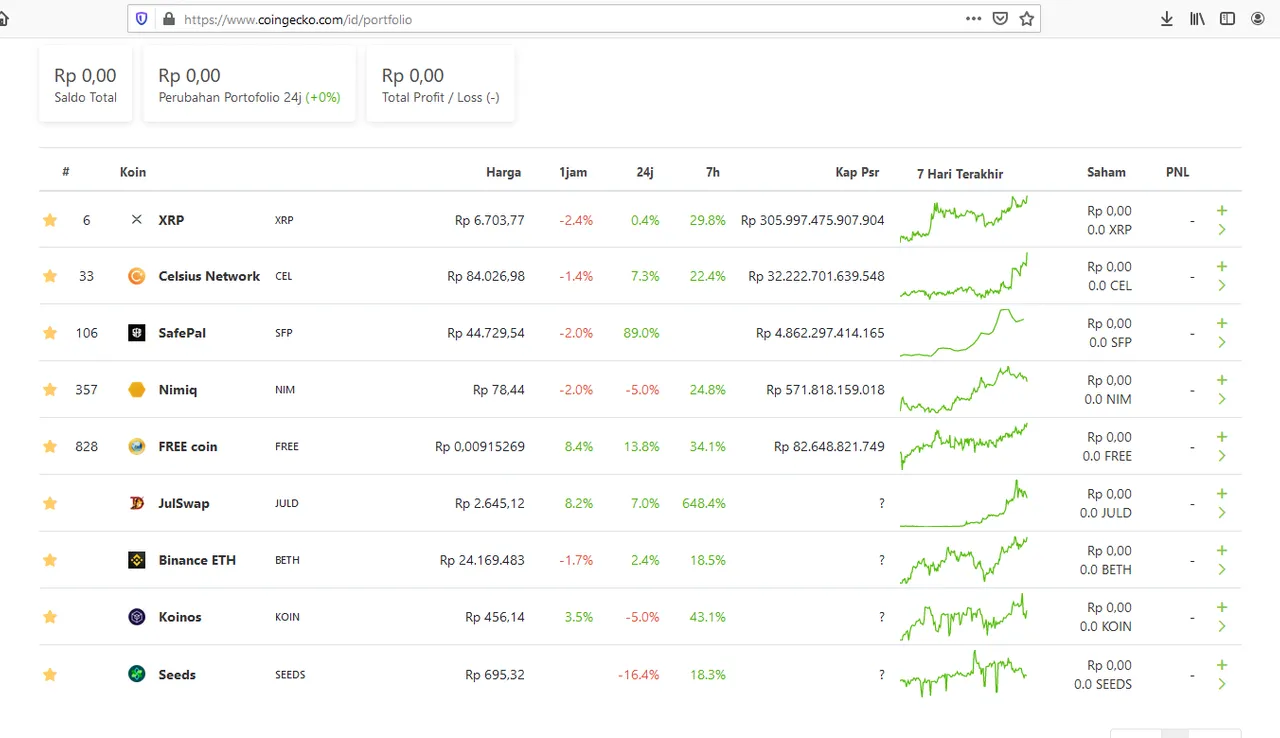Click the Seeds coin logo

[x=137, y=675]
